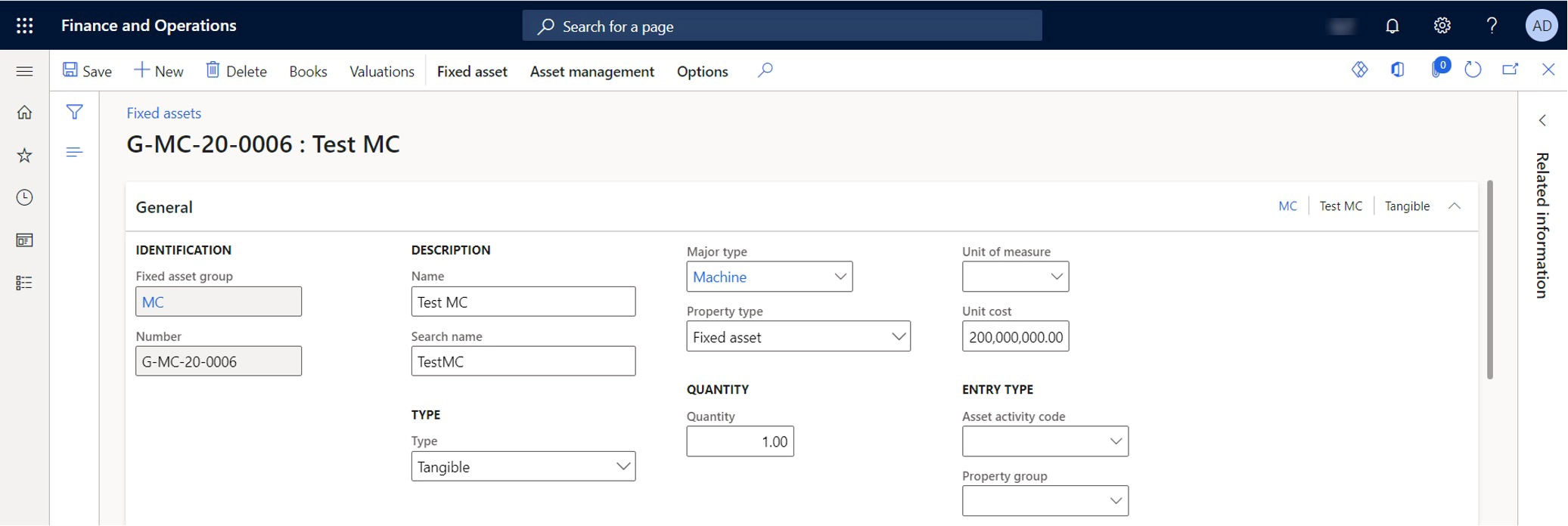Close the fixed asset form

click(1548, 70)
